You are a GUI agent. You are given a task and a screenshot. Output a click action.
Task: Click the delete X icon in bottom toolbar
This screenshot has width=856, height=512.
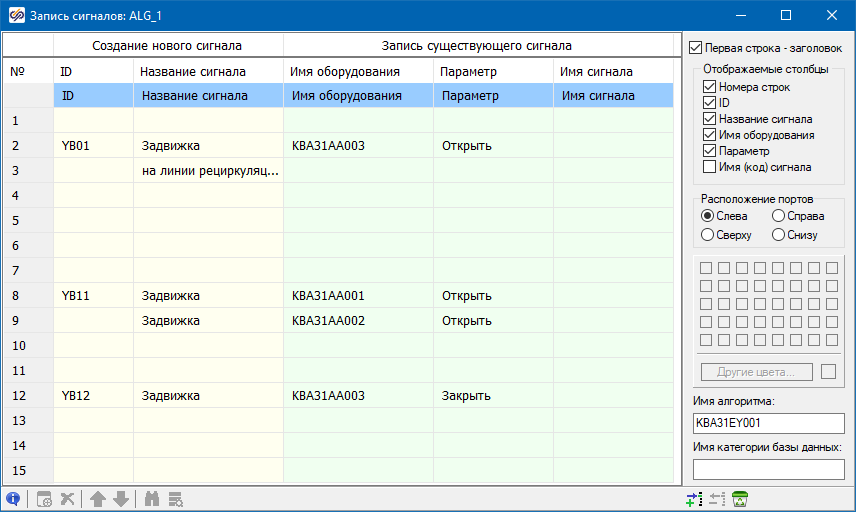click(68, 498)
